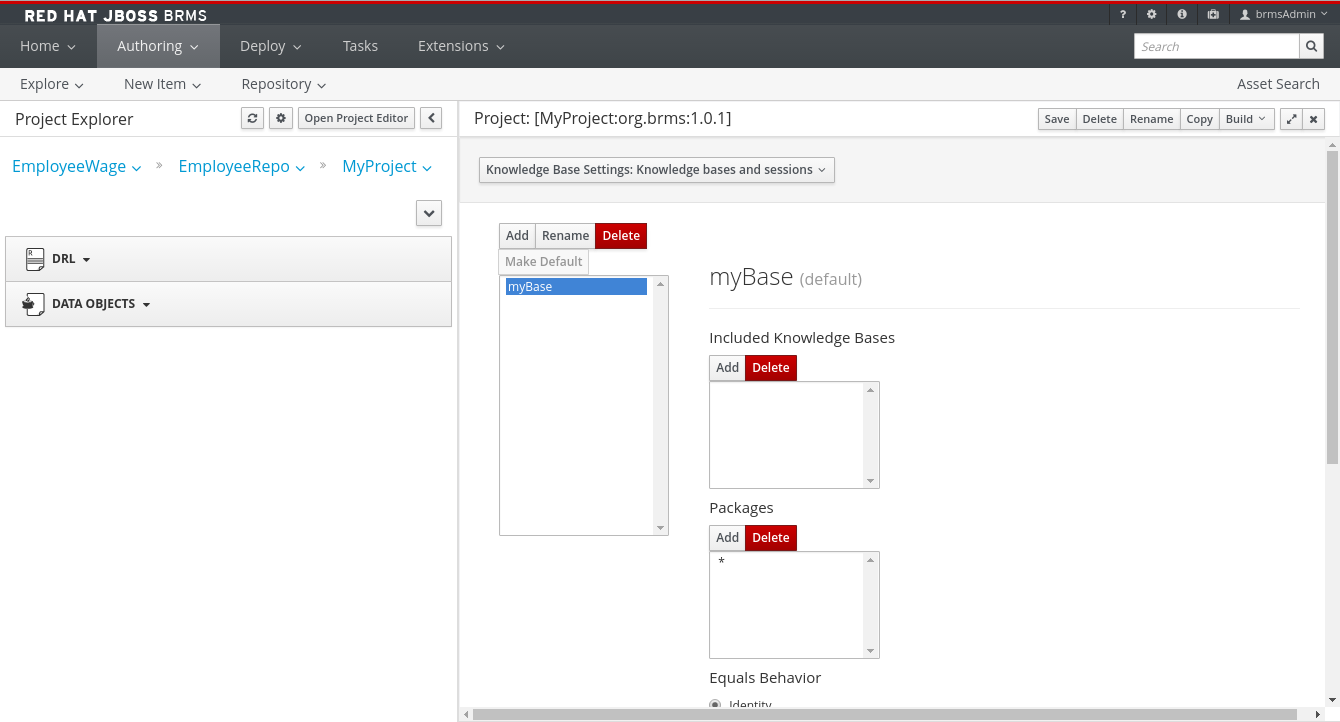Open the Deploy menu
This screenshot has height=722, width=1340.
[x=271, y=46]
